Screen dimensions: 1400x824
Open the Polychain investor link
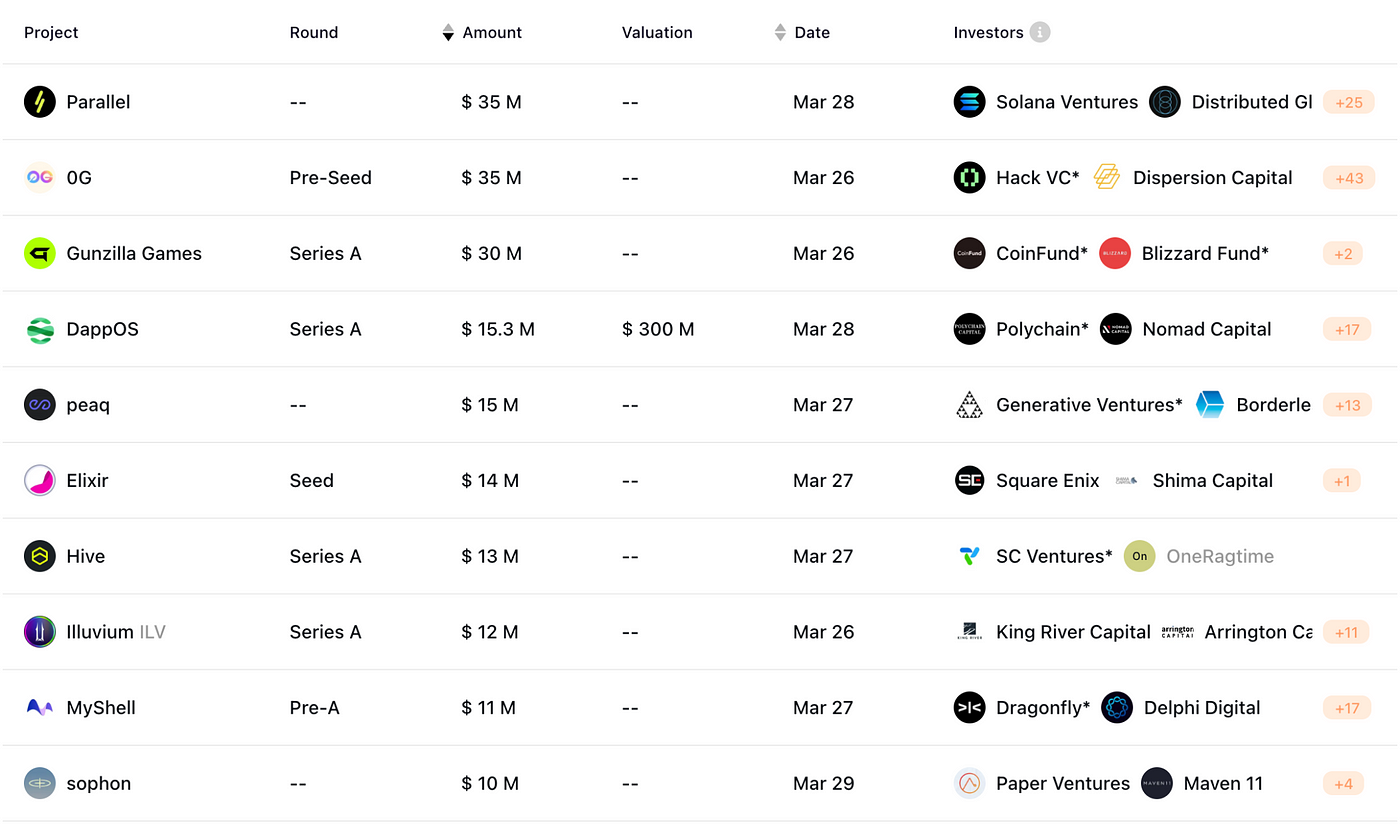point(1041,329)
